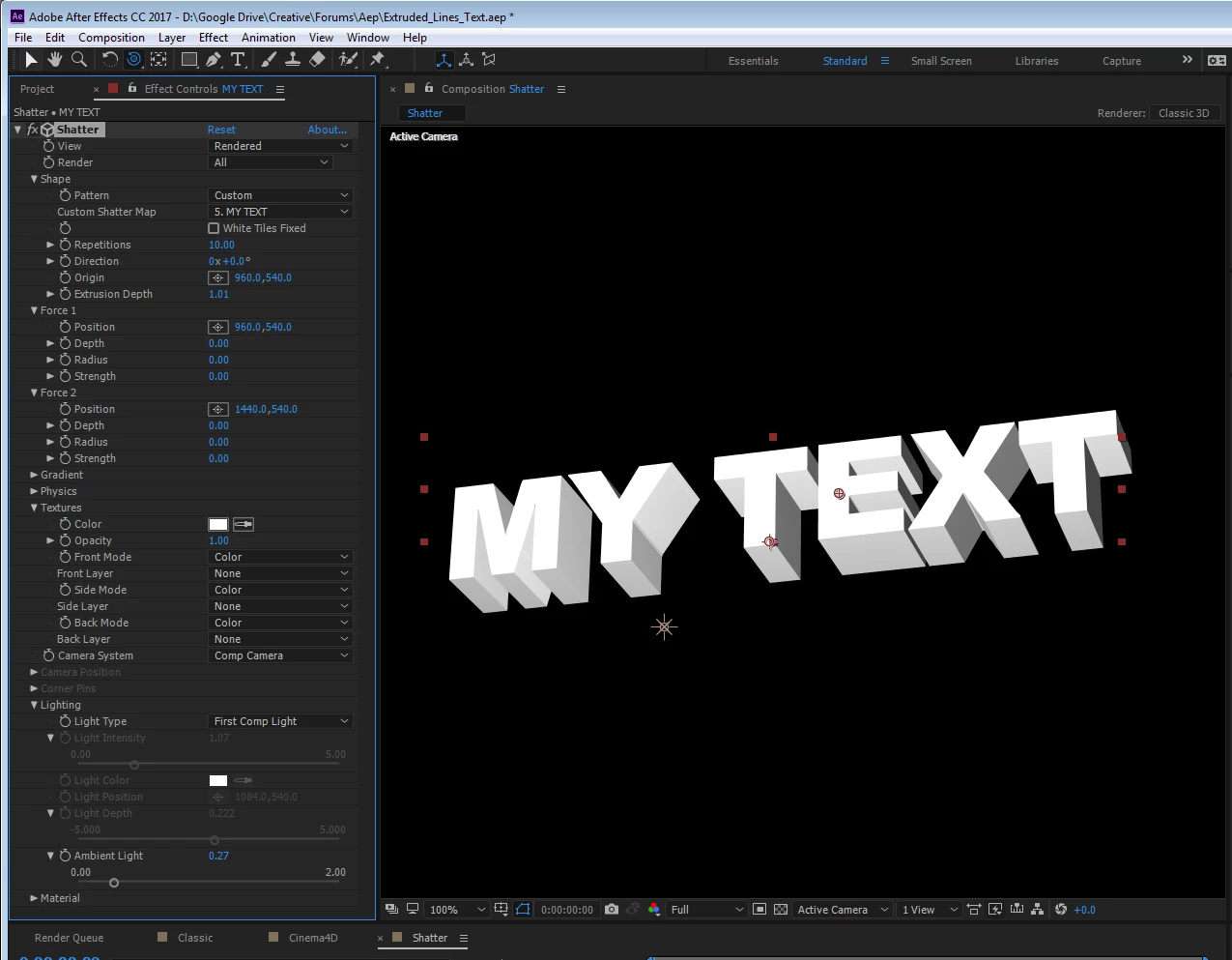Click Origin point picker button
Viewport: 1232px width, 960px height.
218,277
